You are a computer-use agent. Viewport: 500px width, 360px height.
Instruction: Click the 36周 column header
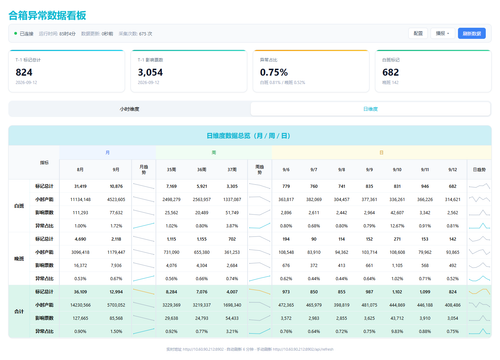tap(202, 170)
